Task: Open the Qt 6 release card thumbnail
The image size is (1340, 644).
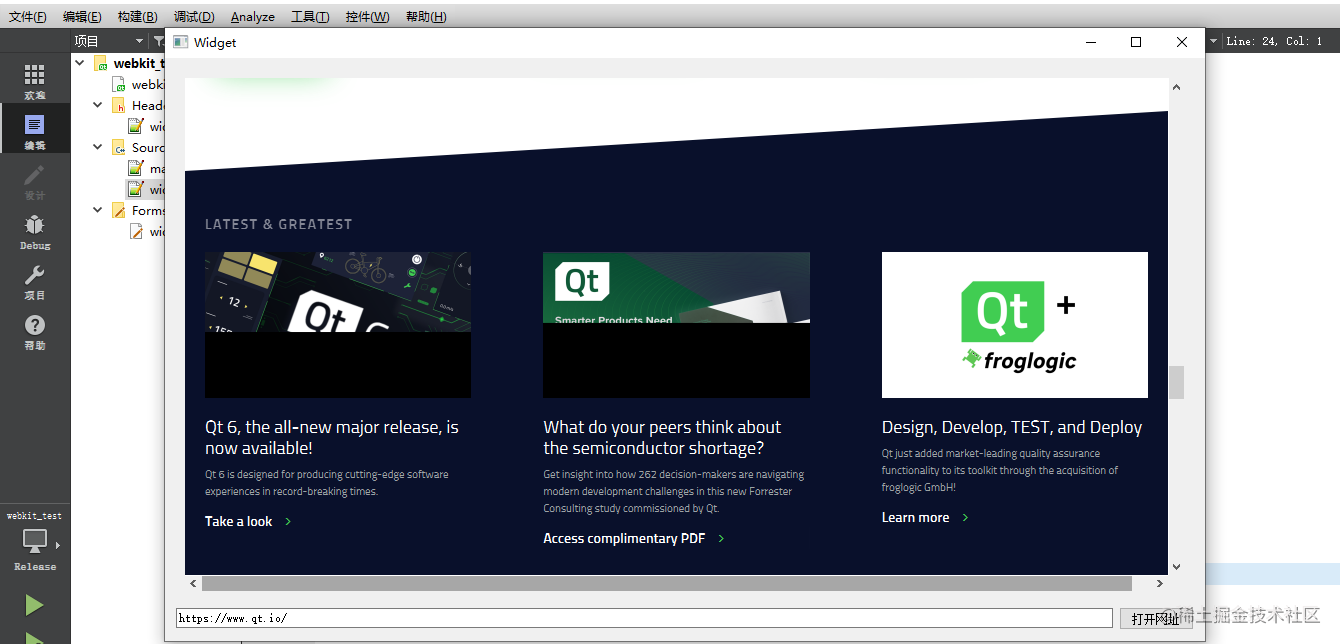Action: (338, 325)
